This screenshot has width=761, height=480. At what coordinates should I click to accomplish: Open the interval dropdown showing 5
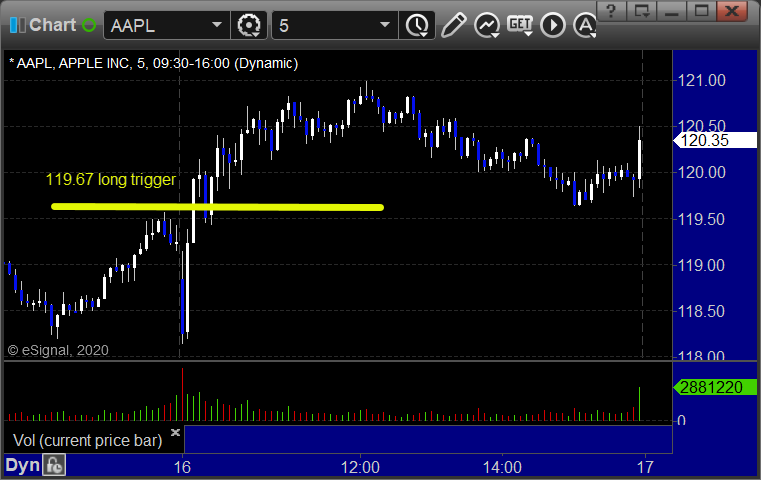[334, 25]
